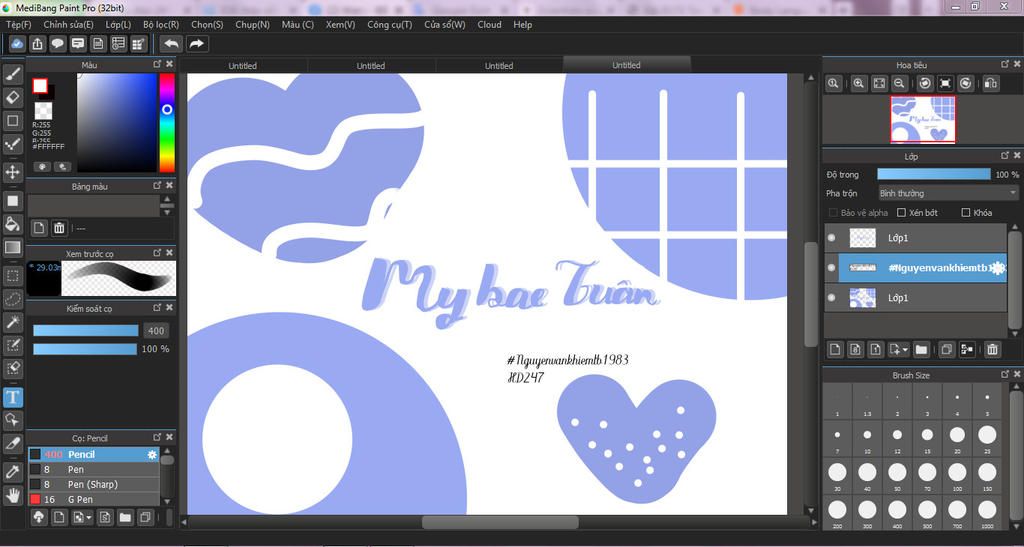
Task: Click the Navigator canvas thumbnail
Action: (923, 119)
